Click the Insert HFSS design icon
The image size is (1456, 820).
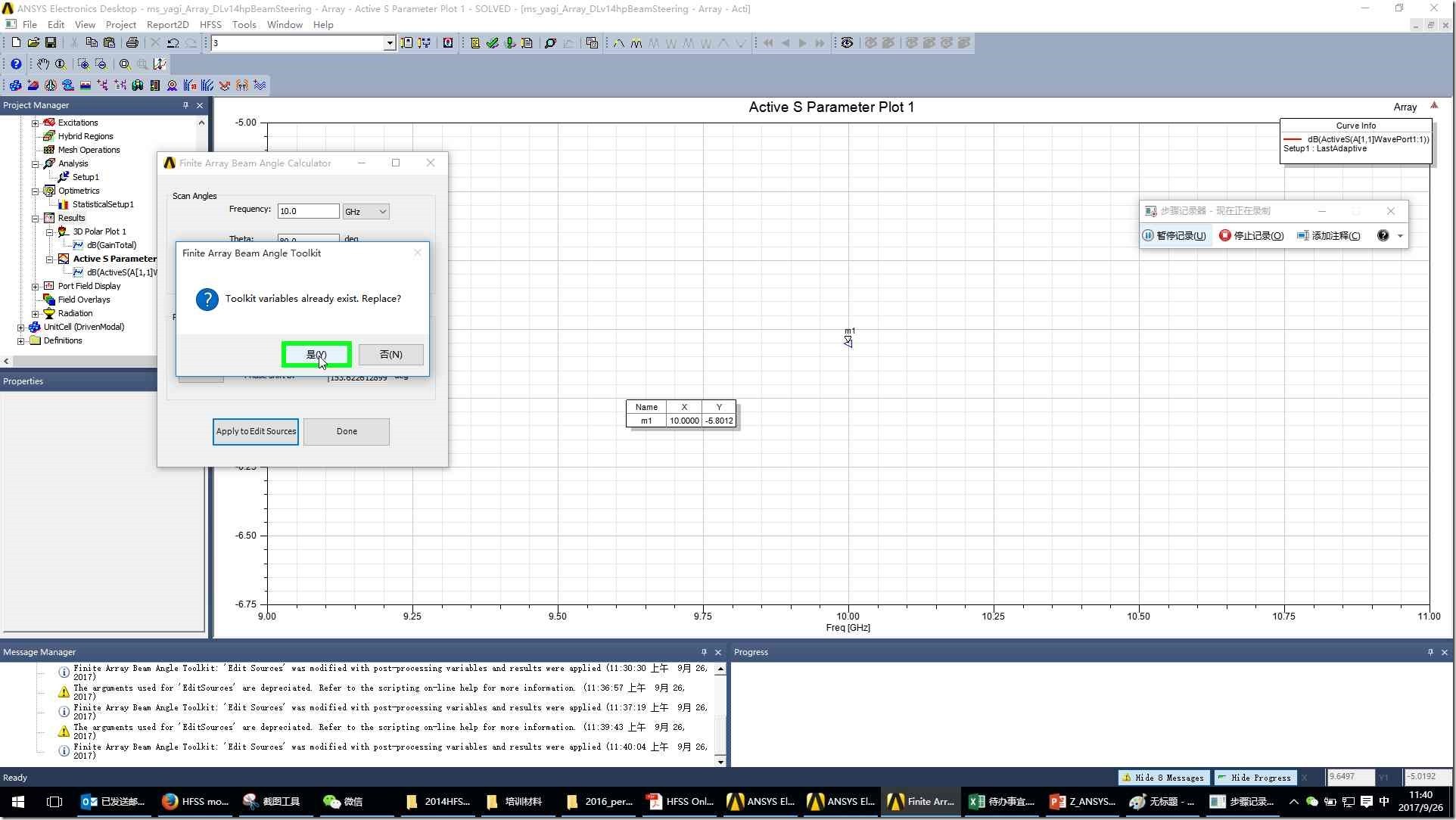click(15, 85)
